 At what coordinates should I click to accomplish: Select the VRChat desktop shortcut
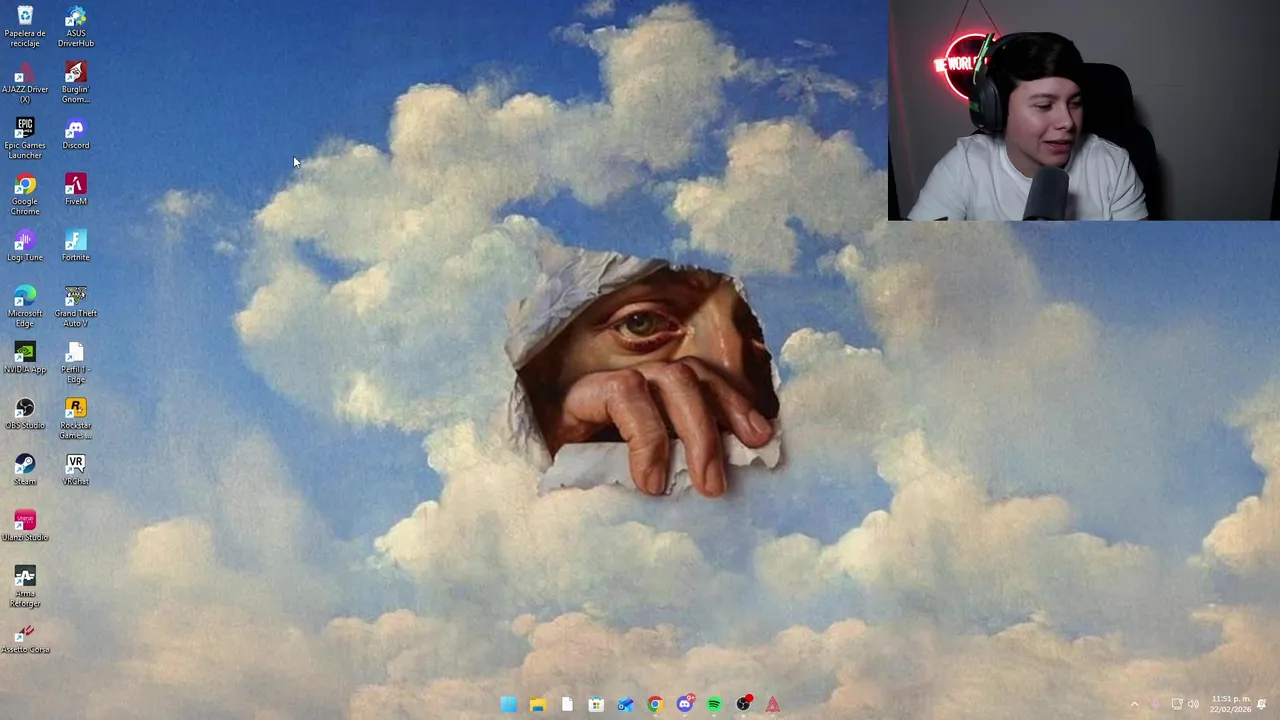point(75,471)
